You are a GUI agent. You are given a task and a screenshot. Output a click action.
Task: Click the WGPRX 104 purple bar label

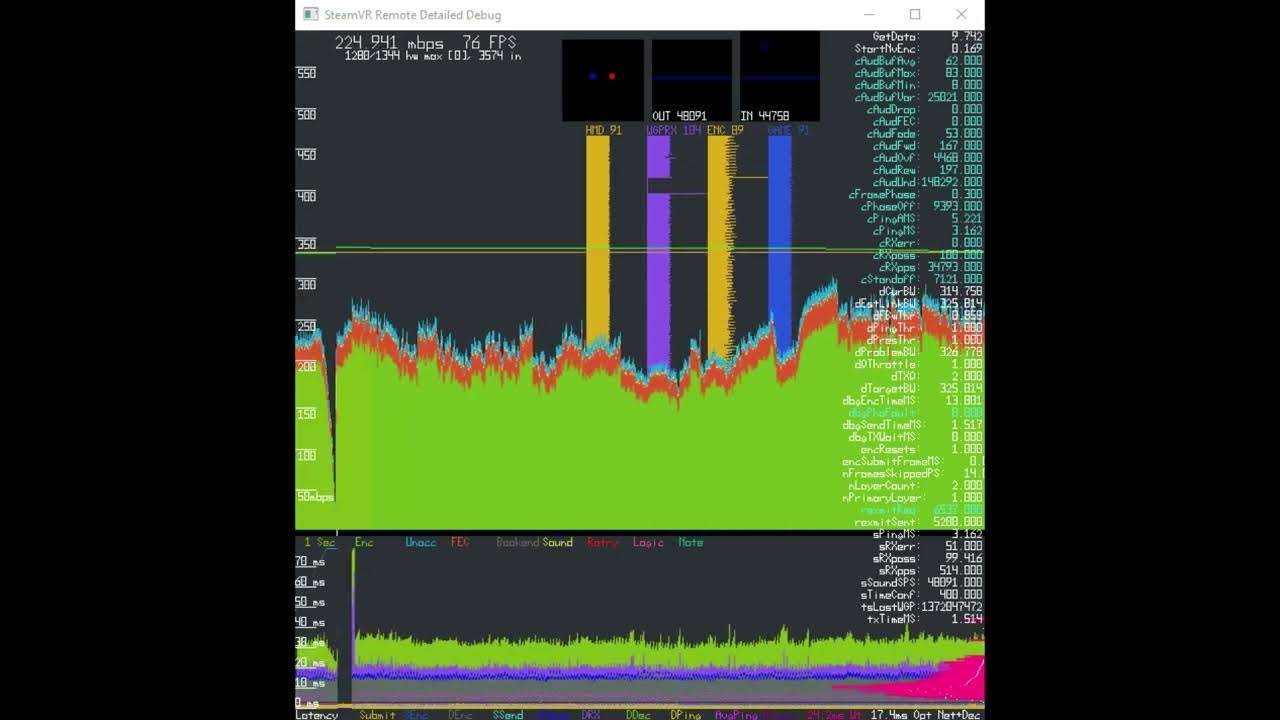click(673, 131)
